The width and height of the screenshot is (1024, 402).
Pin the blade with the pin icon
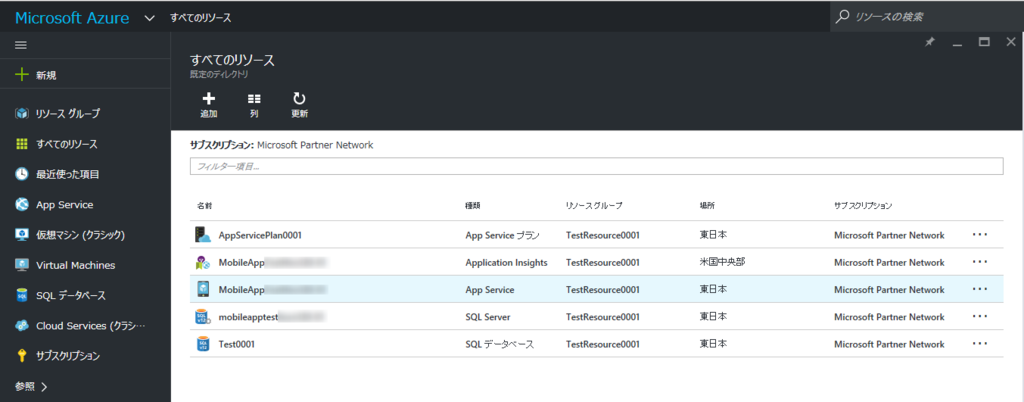pos(930,42)
